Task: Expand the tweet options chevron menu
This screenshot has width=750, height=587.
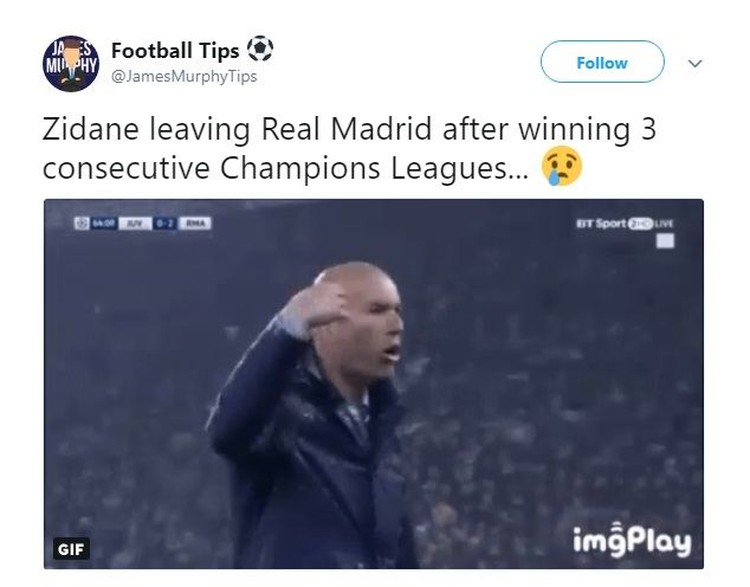Action: [x=695, y=63]
